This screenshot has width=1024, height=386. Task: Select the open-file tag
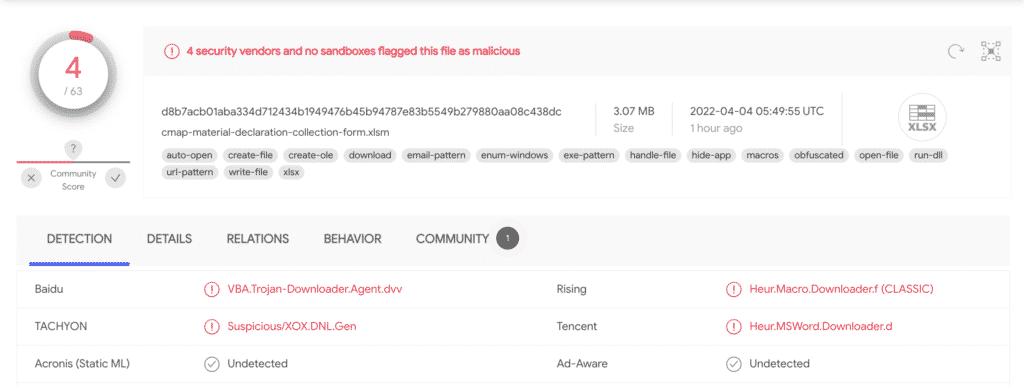(879, 155)
